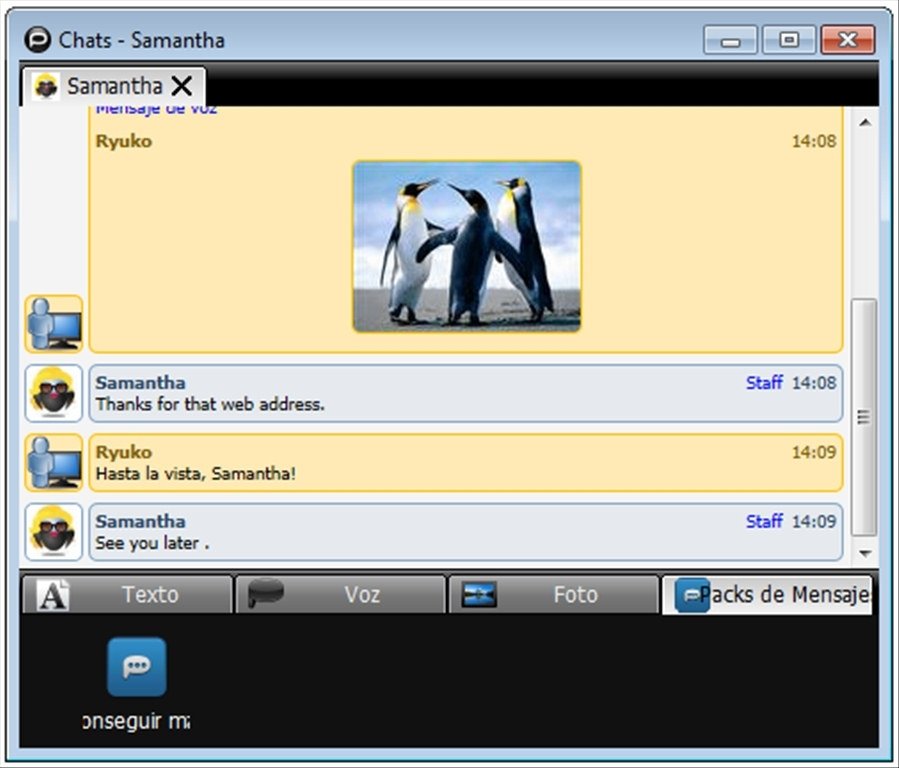Image resolution: width=899 pixels, height=768 pixels.
Task: Click the 'Mensaje de voz' link
Action: 156,109
